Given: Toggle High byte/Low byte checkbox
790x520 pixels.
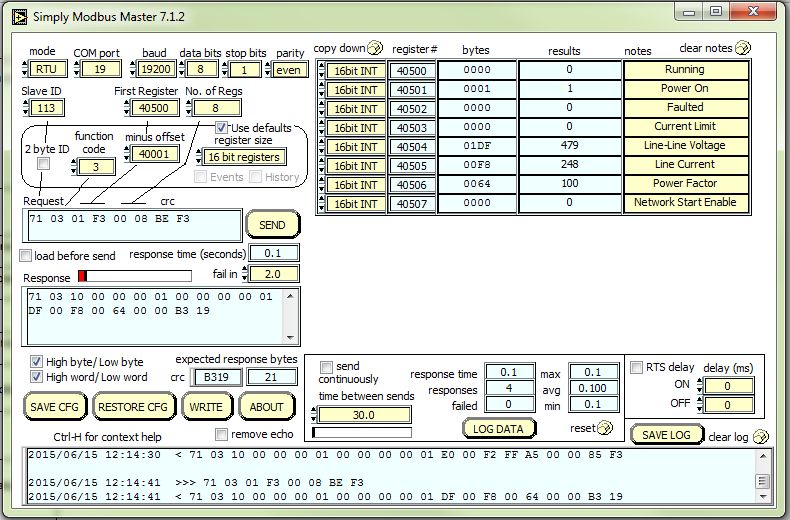Looking at the screenshot, I should coord(36,361).
